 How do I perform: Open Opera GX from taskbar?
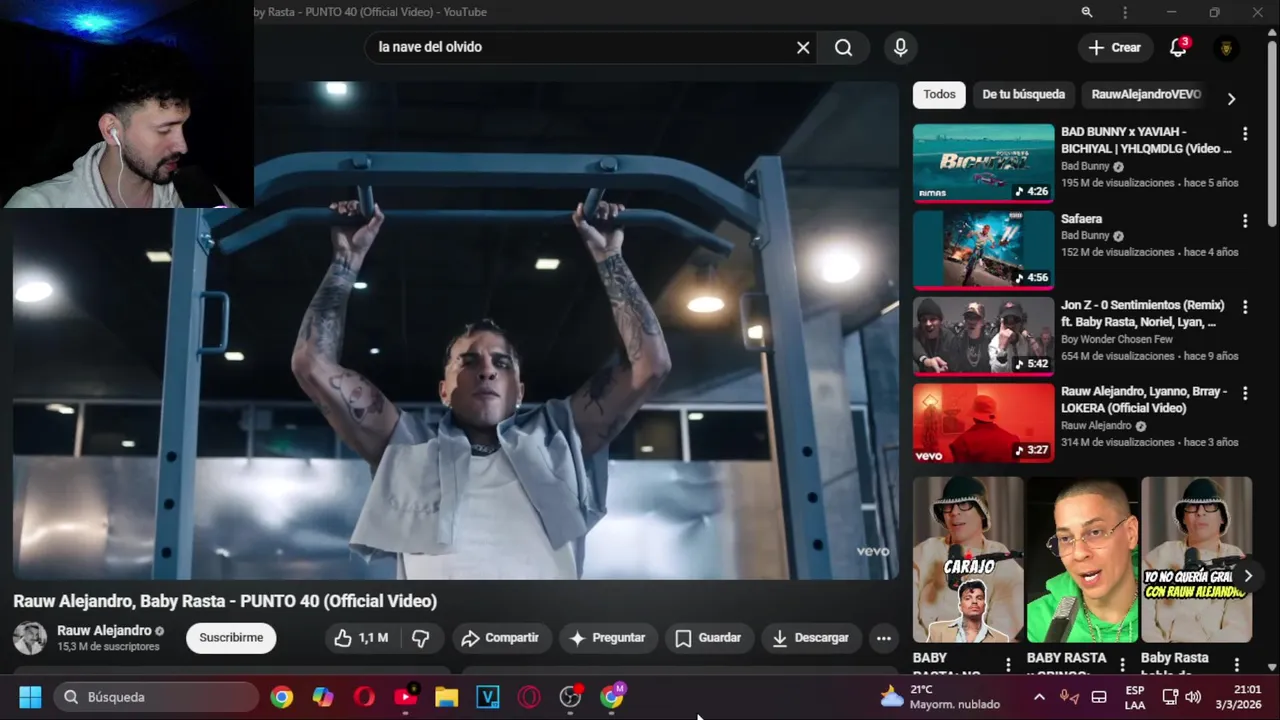coord(529,697)
